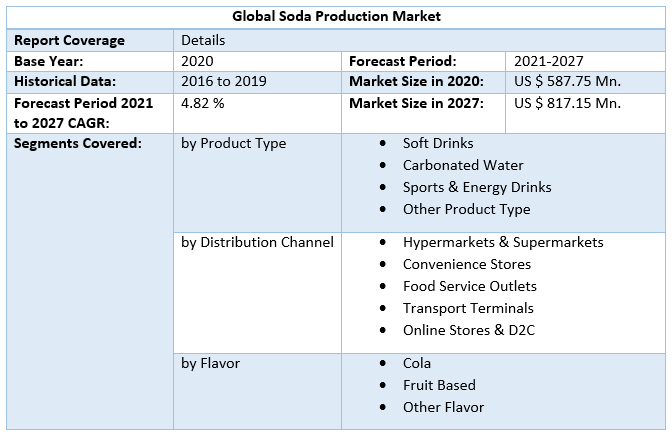Select the Segments Covered label
This screenshot has width=672, height=437.
tap(78, 143)
